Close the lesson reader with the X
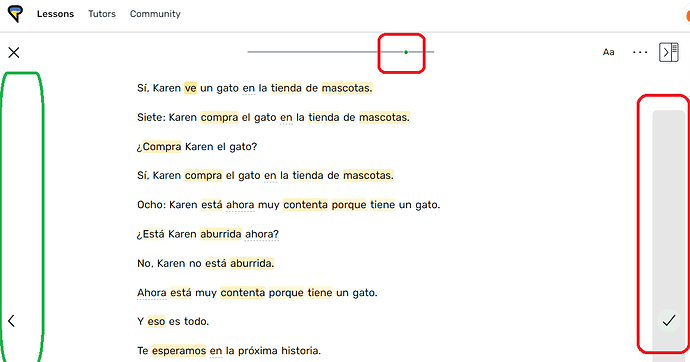The height and width of the screenshot is (362, 690). (14, 53)
